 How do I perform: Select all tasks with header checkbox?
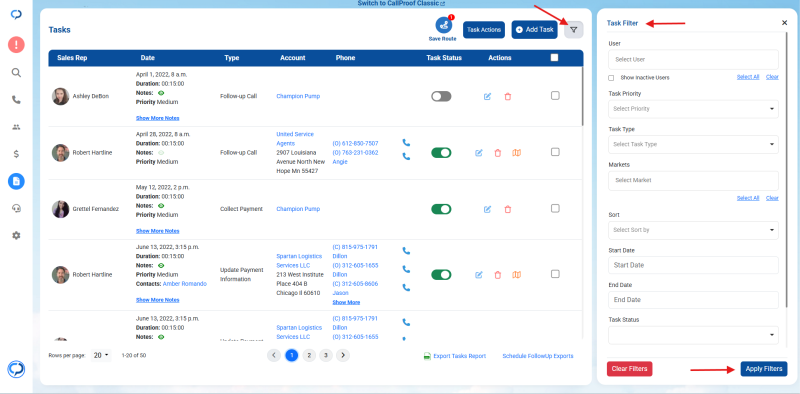pyautogui.click(x=555, y=58)
